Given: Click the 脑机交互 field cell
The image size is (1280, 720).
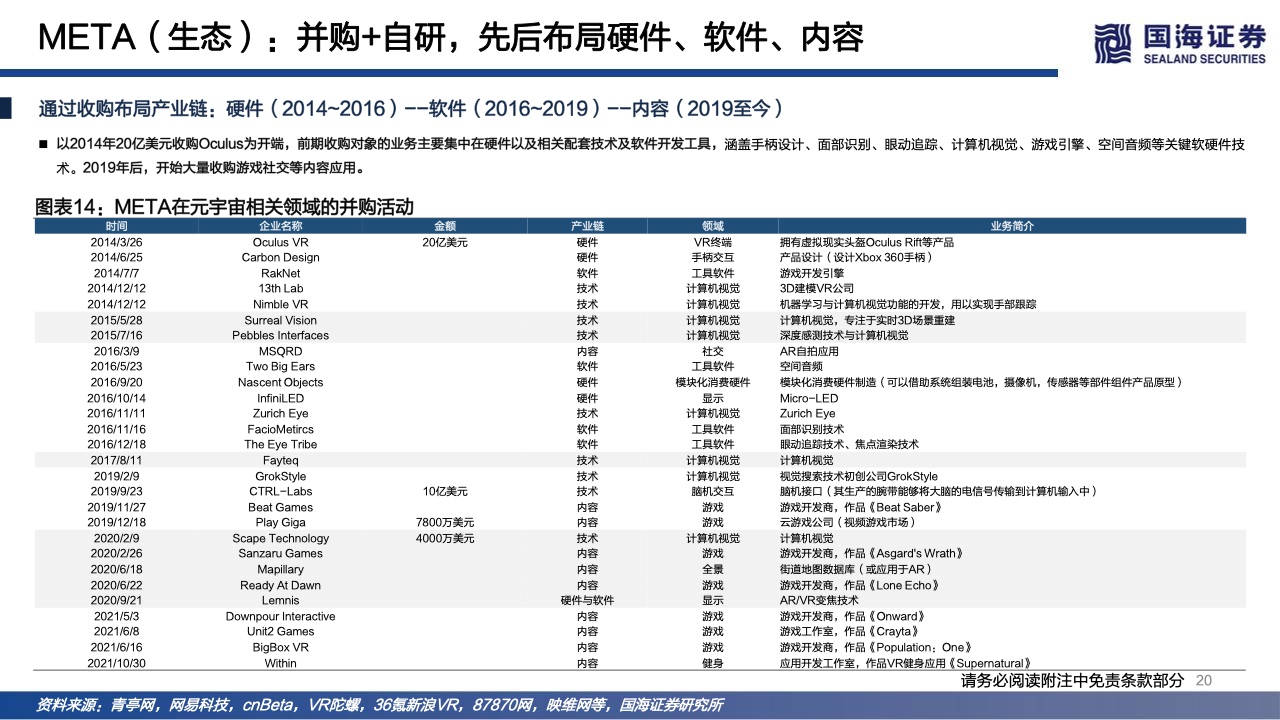Looking at the screenshot, I should tap(712, 491).
